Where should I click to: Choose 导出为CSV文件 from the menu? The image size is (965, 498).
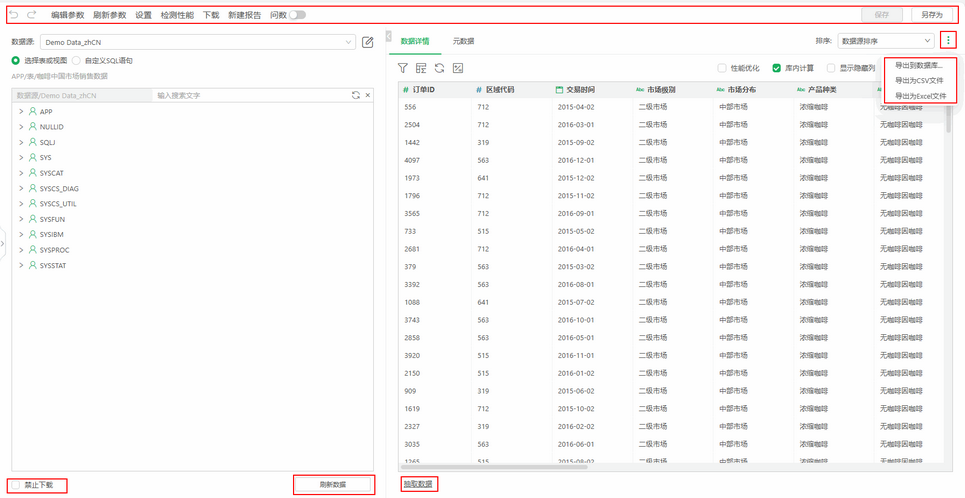coord(919,80)
